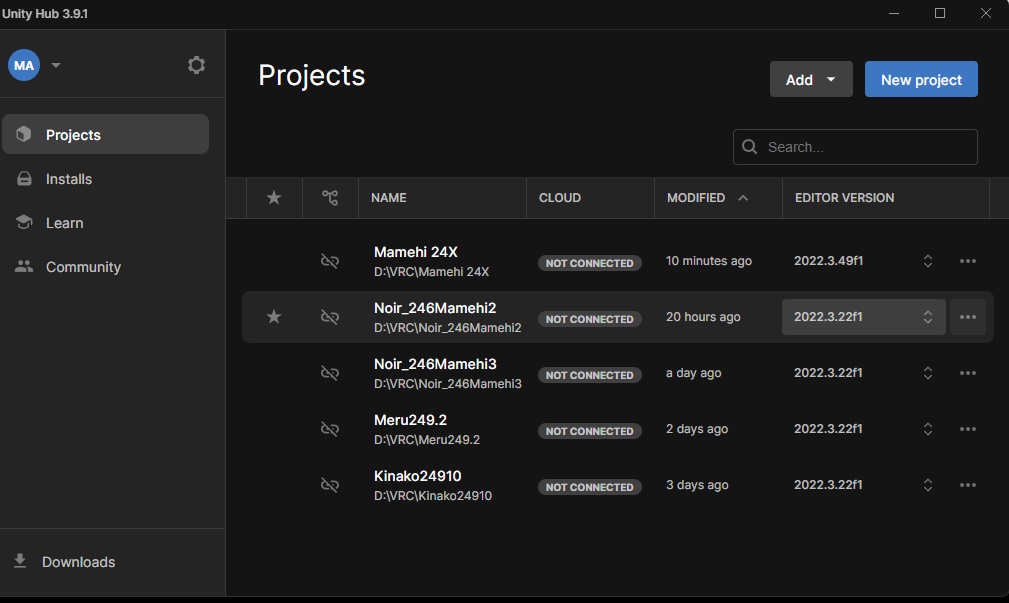Click path D:\VRC\Mamehi 24X
This screenshot has width=1009, height=603.
[x=431, y=272]
